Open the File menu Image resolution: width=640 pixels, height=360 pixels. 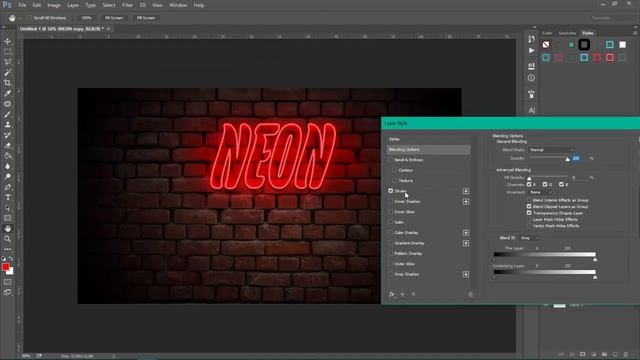(22, 5)
